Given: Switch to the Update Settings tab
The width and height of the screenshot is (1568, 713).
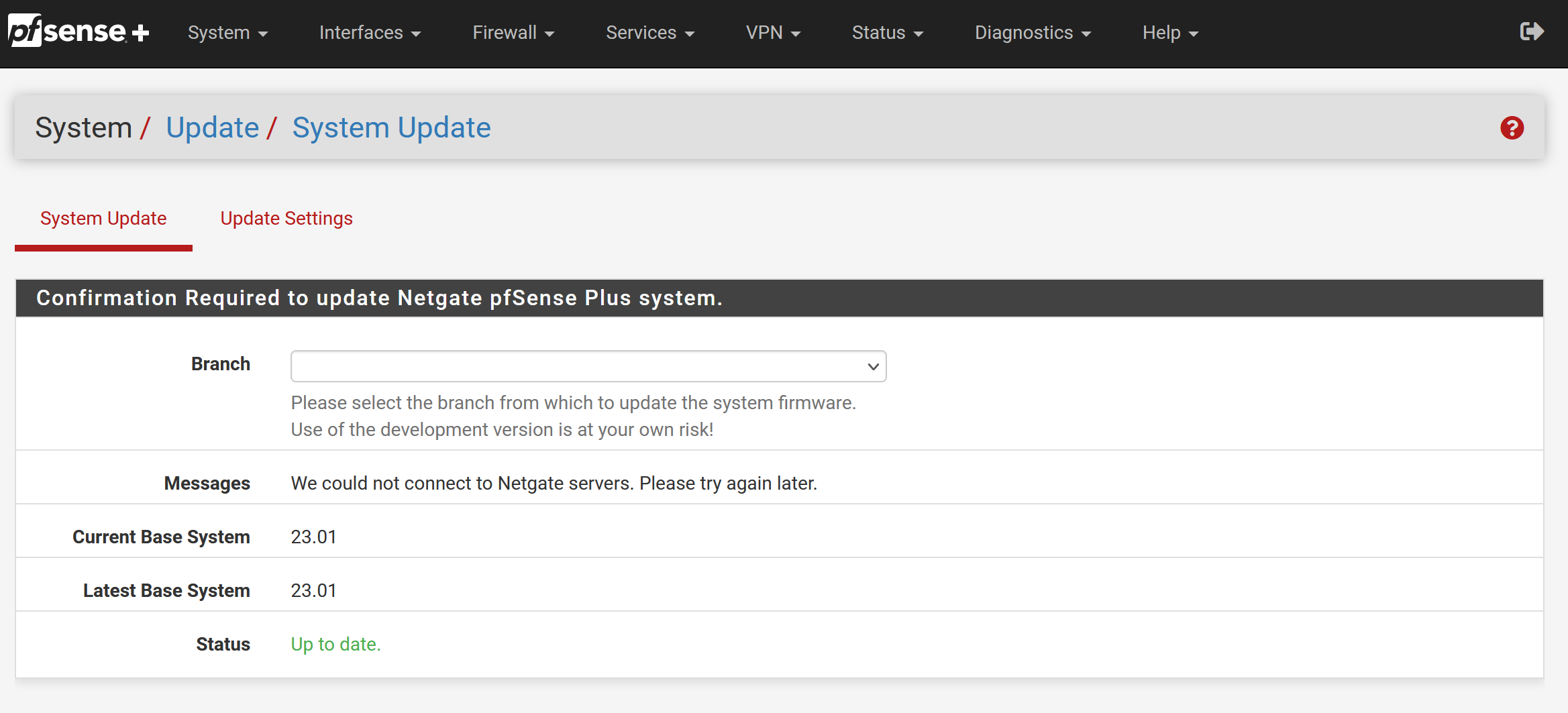Looking at the screenshot, I should (286, 219).
